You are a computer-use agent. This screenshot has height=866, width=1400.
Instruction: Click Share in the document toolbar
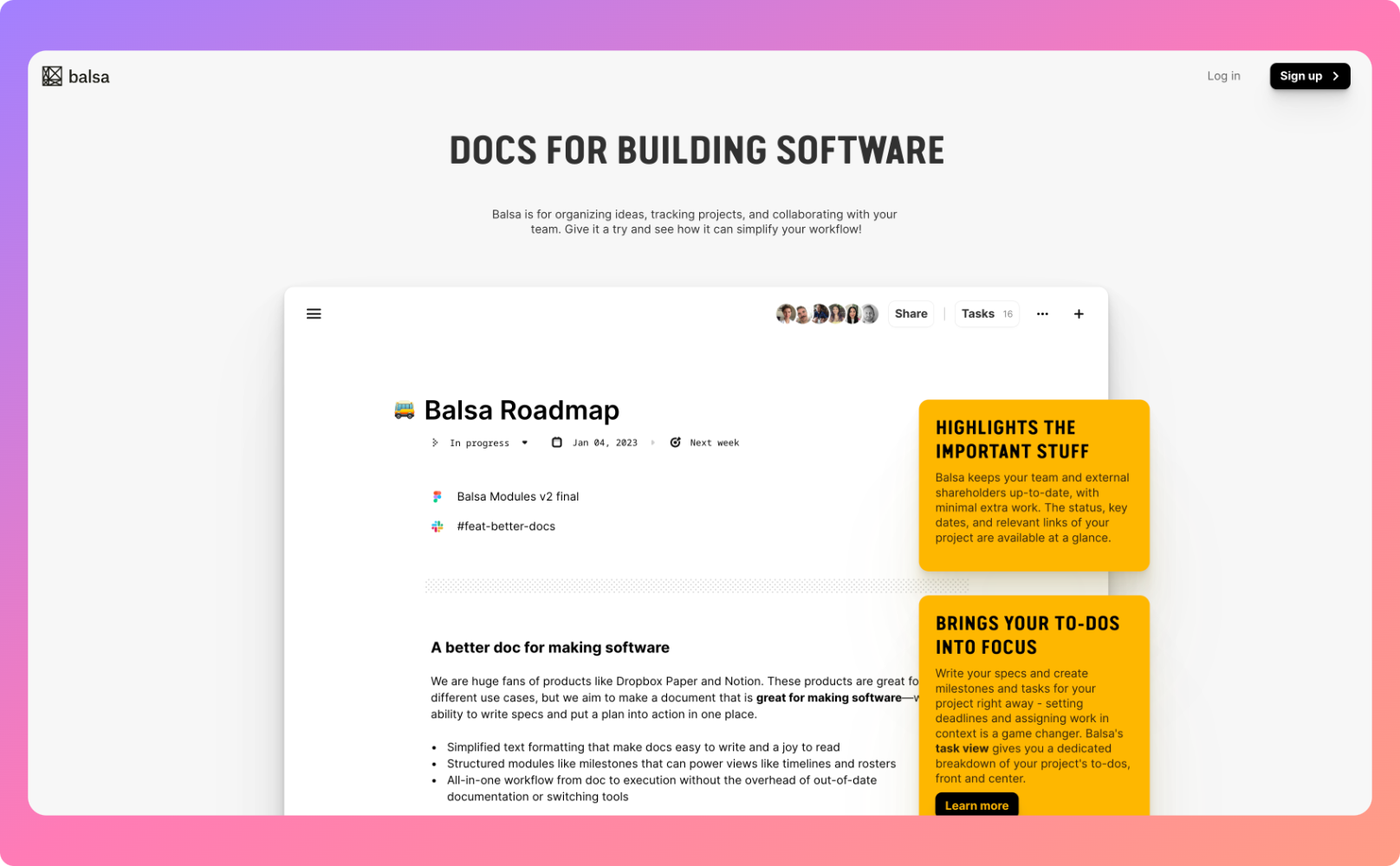(x=911, y=313)
